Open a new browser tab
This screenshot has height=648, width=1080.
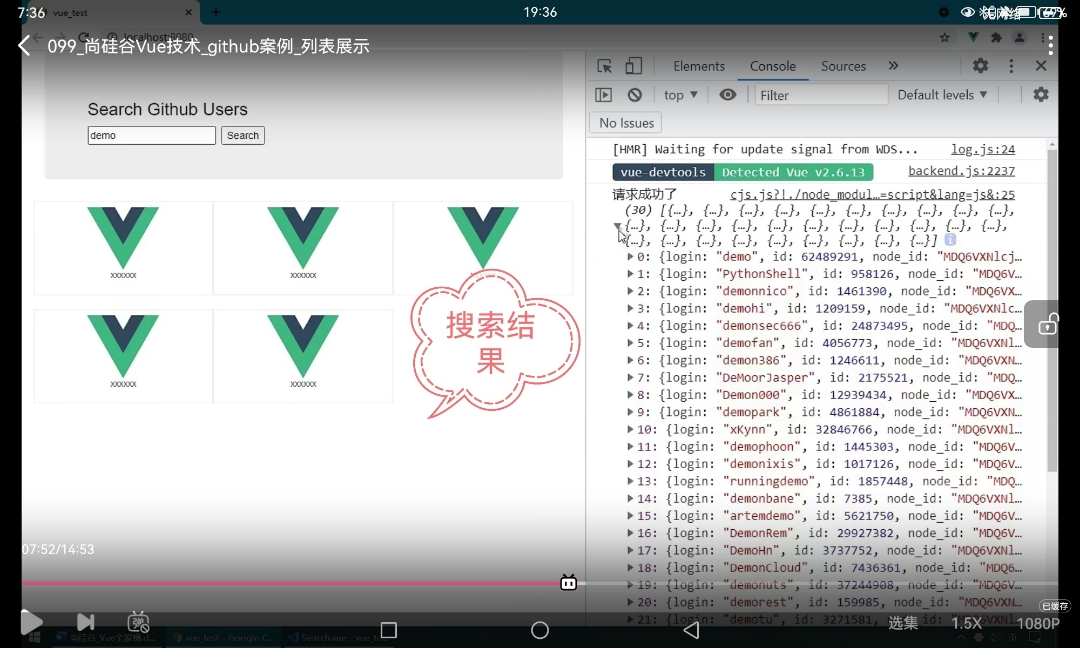pyautogui.click(x=216, y=12)
